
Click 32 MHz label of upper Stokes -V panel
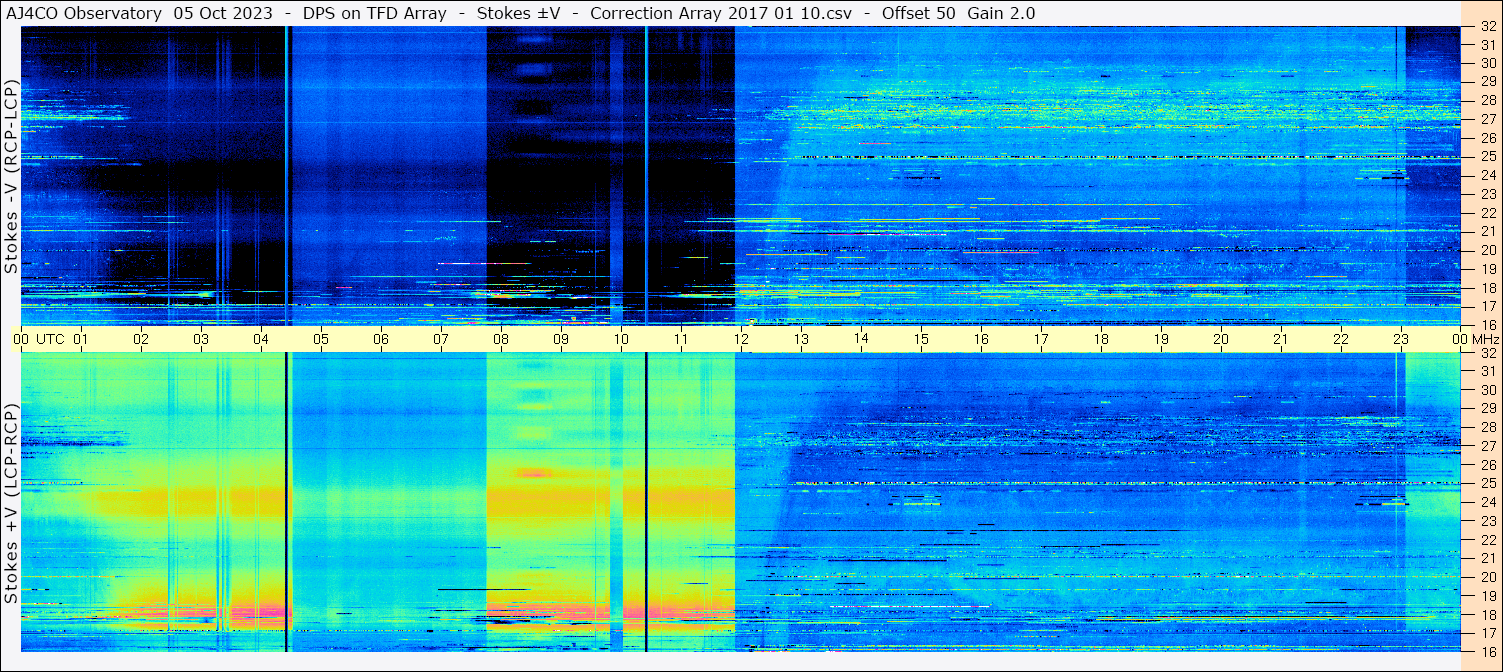tap(1487, 27)
